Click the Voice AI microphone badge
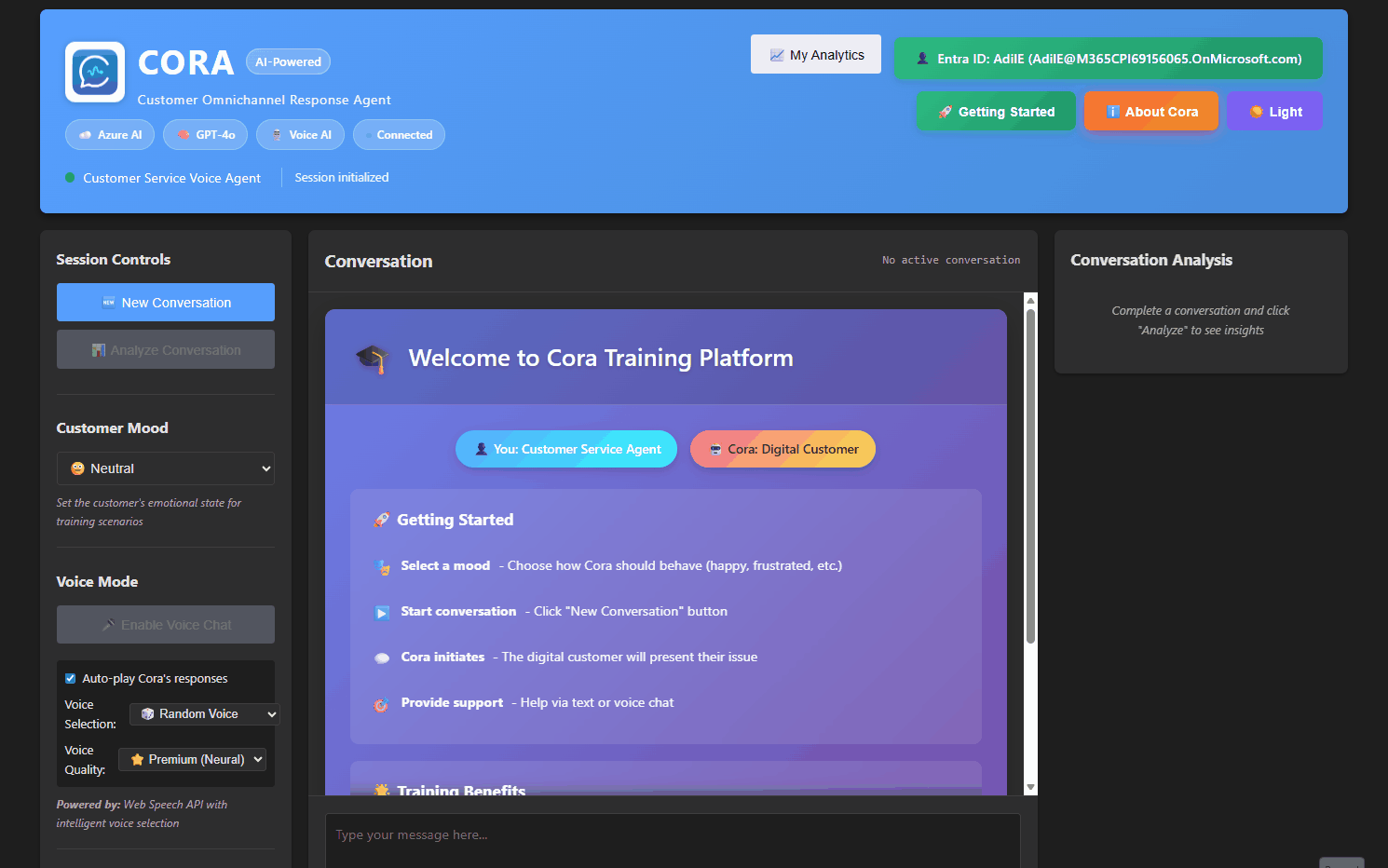The width and height of the screenshot is (1388, 868). pyautogui.click(x=300, y=135)
